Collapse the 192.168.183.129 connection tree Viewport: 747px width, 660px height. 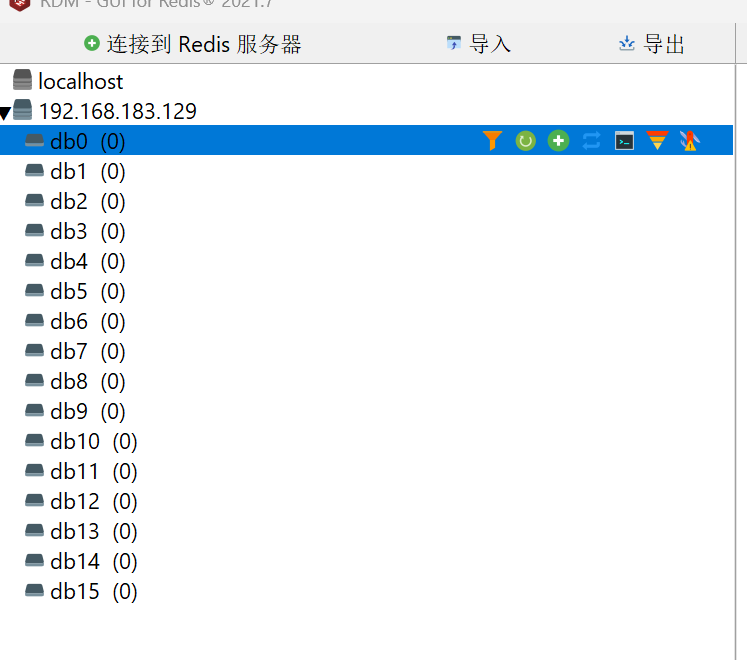pyautogui.click(x=5, y=113)
